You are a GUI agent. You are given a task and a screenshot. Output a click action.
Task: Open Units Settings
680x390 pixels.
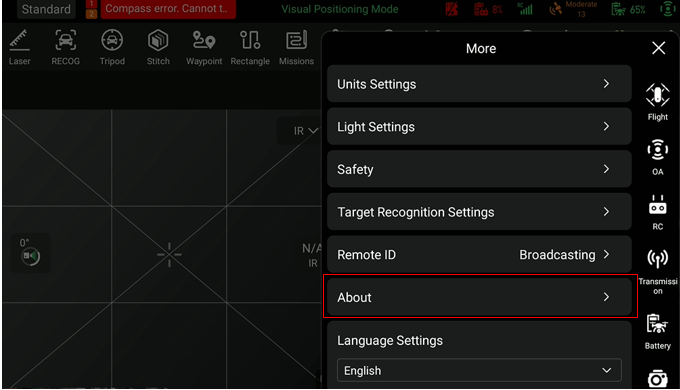[479, 84]
